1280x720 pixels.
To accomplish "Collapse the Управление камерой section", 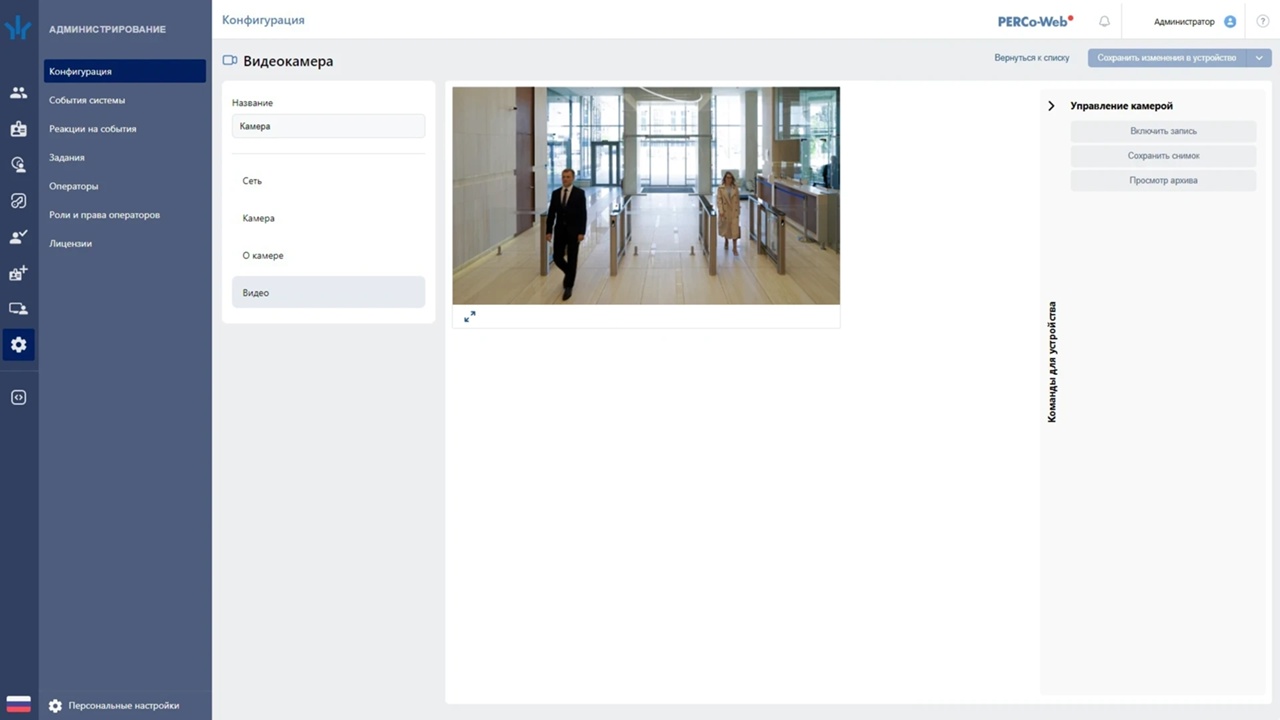I will point(1051,106).
